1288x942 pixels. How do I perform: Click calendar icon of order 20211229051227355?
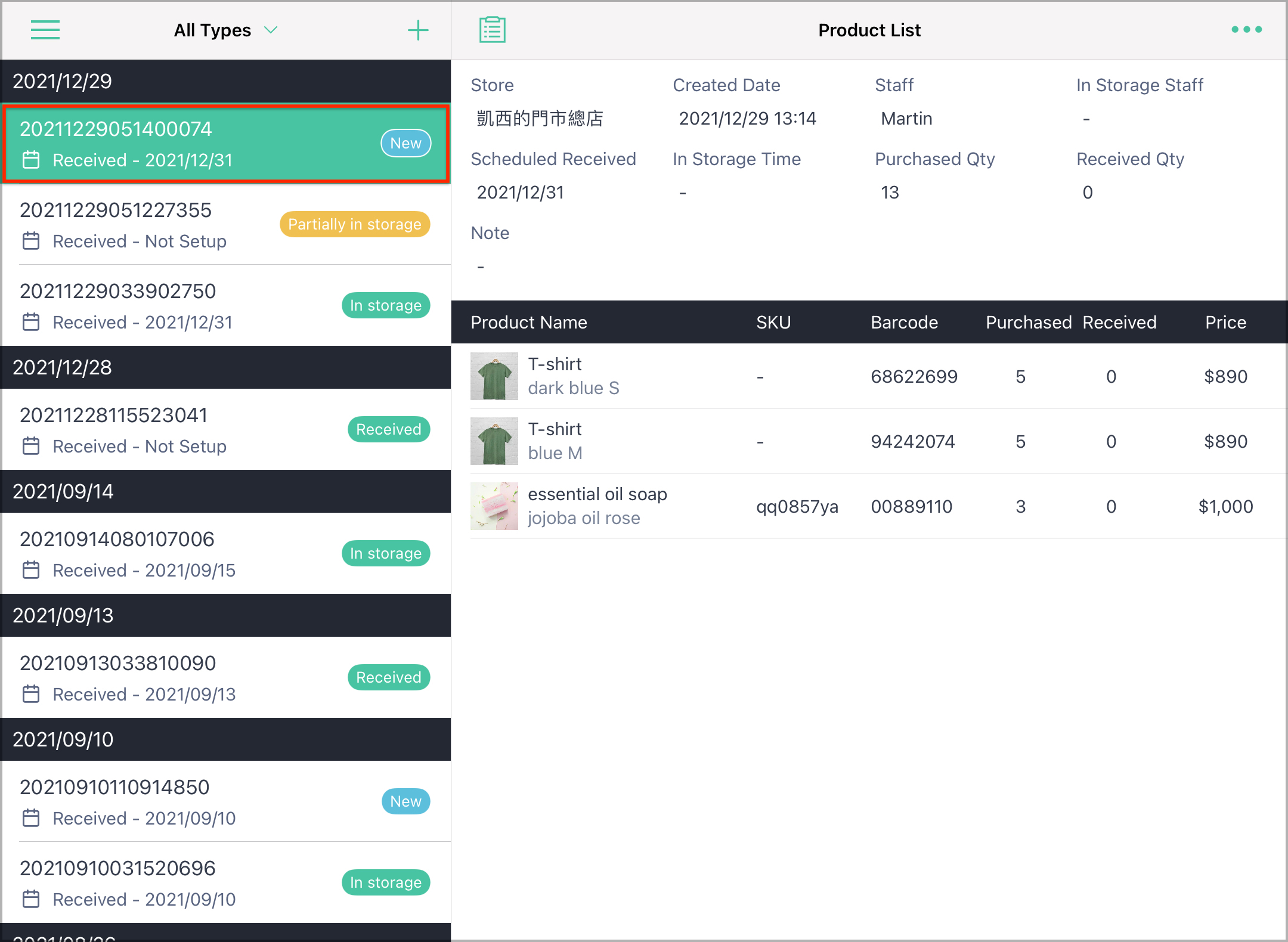pyautogui.click(x=31, y=241)
